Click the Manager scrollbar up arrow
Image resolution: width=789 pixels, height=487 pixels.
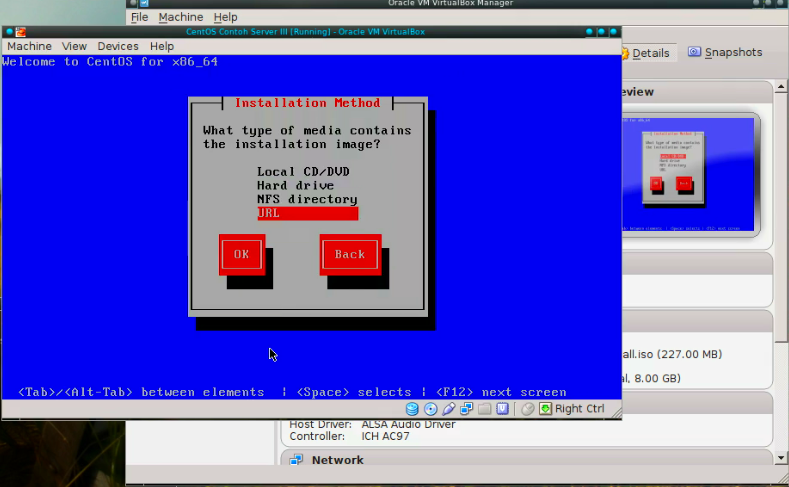pos(781,87)
